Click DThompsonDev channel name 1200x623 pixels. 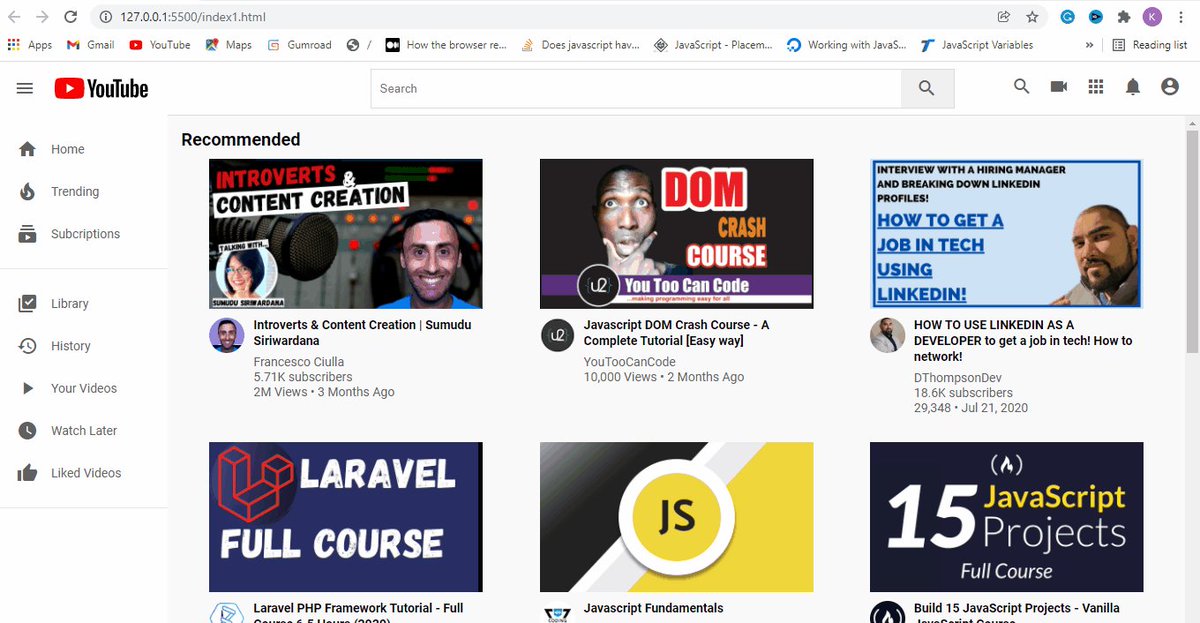coord(958,378)
